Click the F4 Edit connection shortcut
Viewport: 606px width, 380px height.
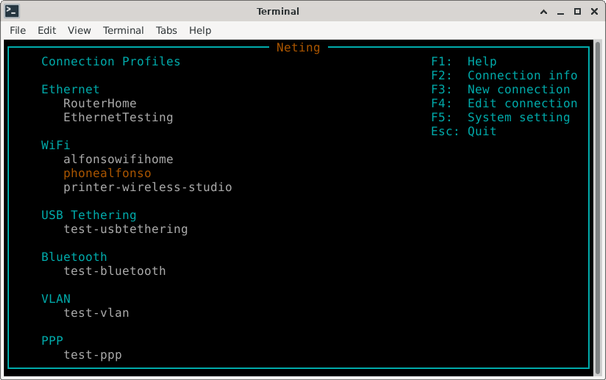[x=504, y=104]
